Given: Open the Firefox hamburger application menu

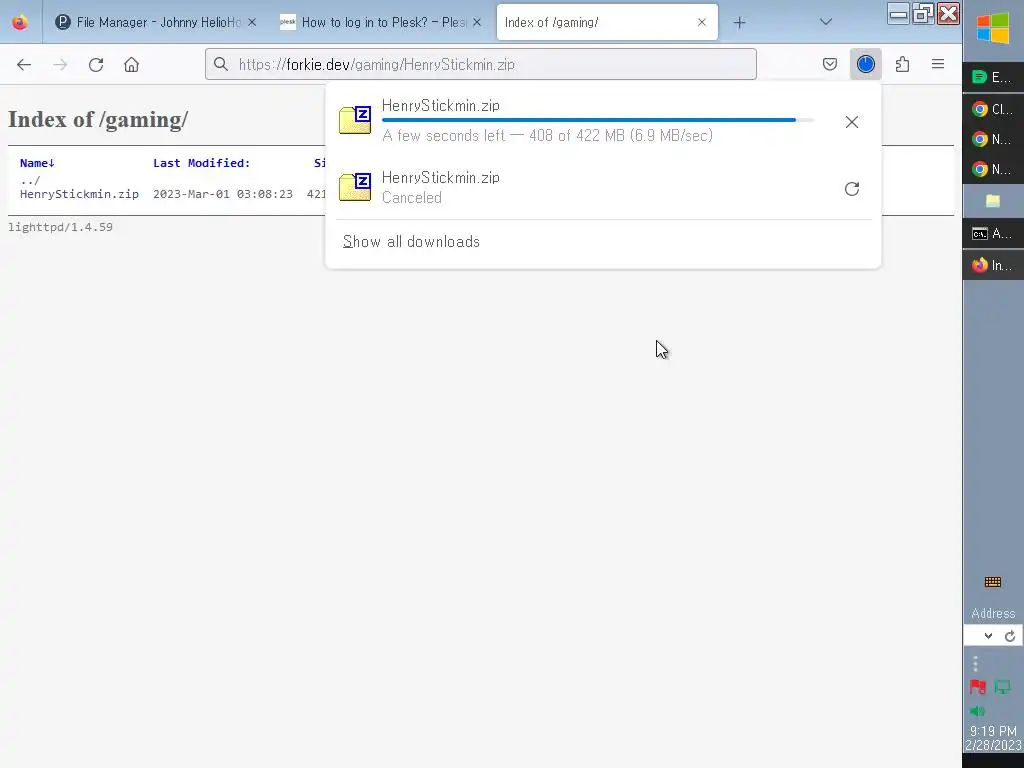Looking at the screenshot, I should coord(938,64).
